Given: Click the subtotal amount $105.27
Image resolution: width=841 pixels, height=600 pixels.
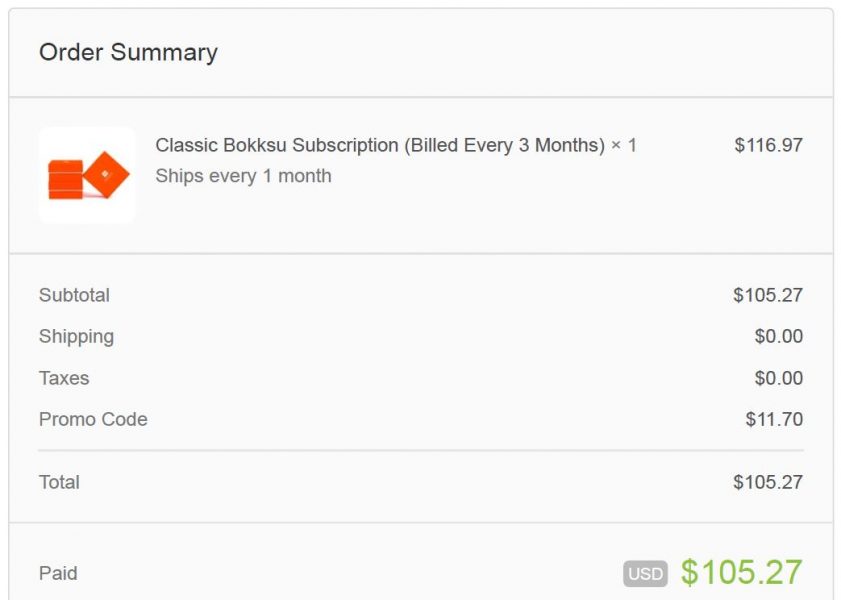Looking at the screenshot, I should [x=768, y=295].
